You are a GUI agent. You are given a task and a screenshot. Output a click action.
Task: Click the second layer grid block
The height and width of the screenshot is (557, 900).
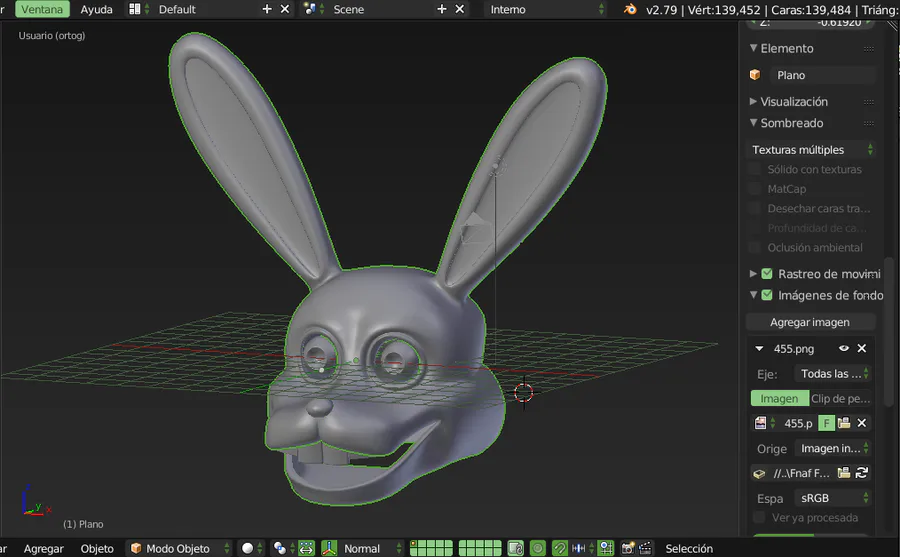click(x=480, y=548)
